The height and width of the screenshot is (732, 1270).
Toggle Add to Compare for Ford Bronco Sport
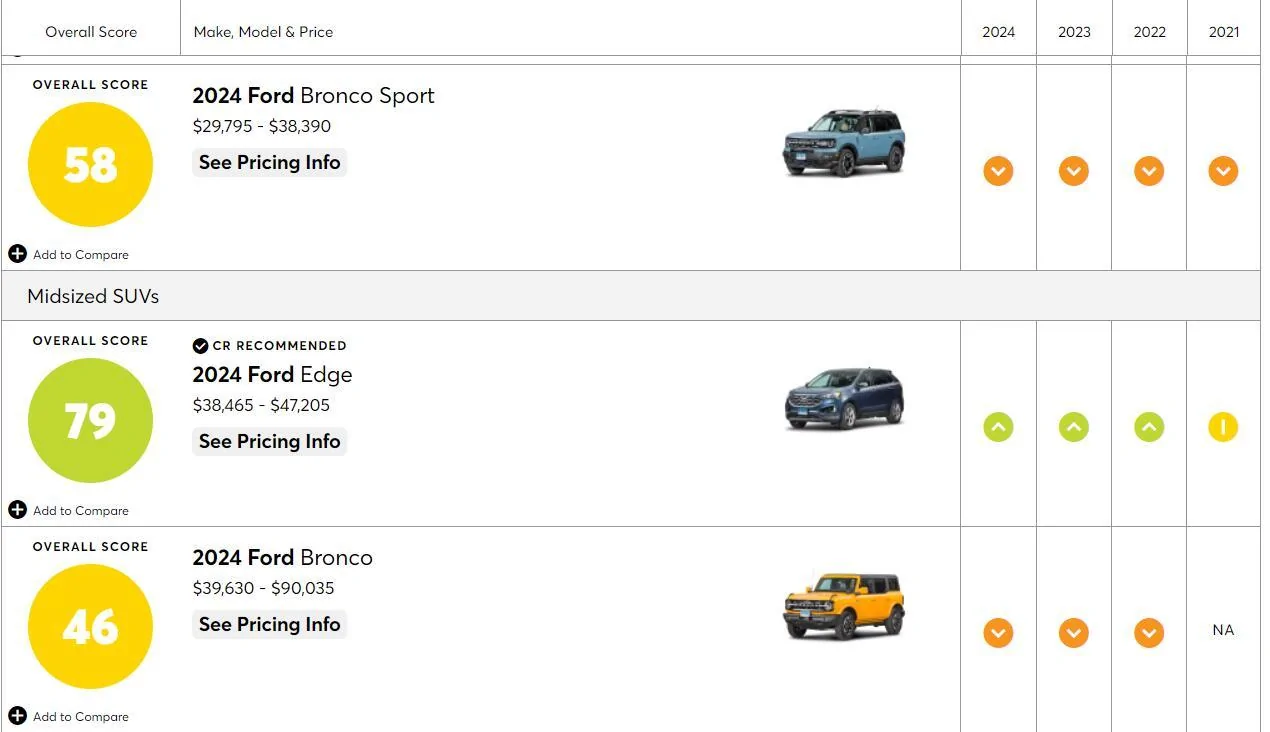68,254
